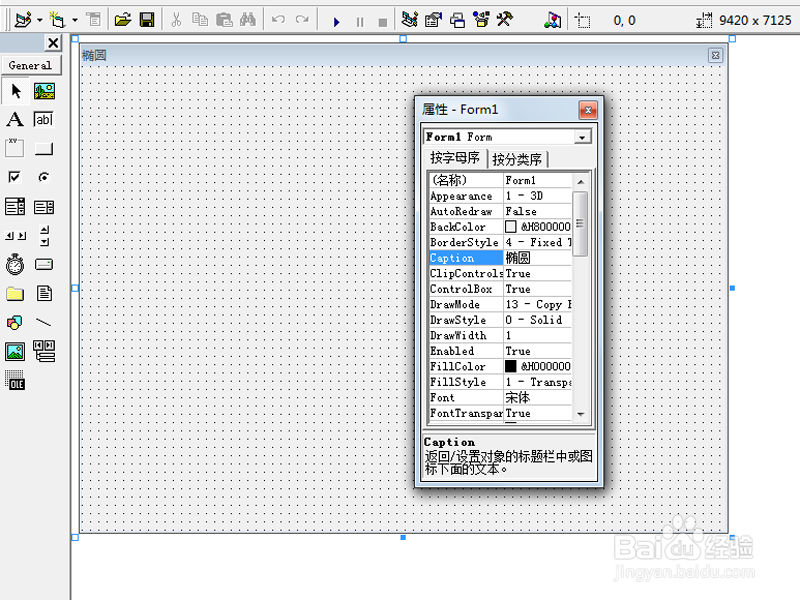Click the FillColor black color swatch
This screenshot has height=600, width=800.
click(511, 366)
